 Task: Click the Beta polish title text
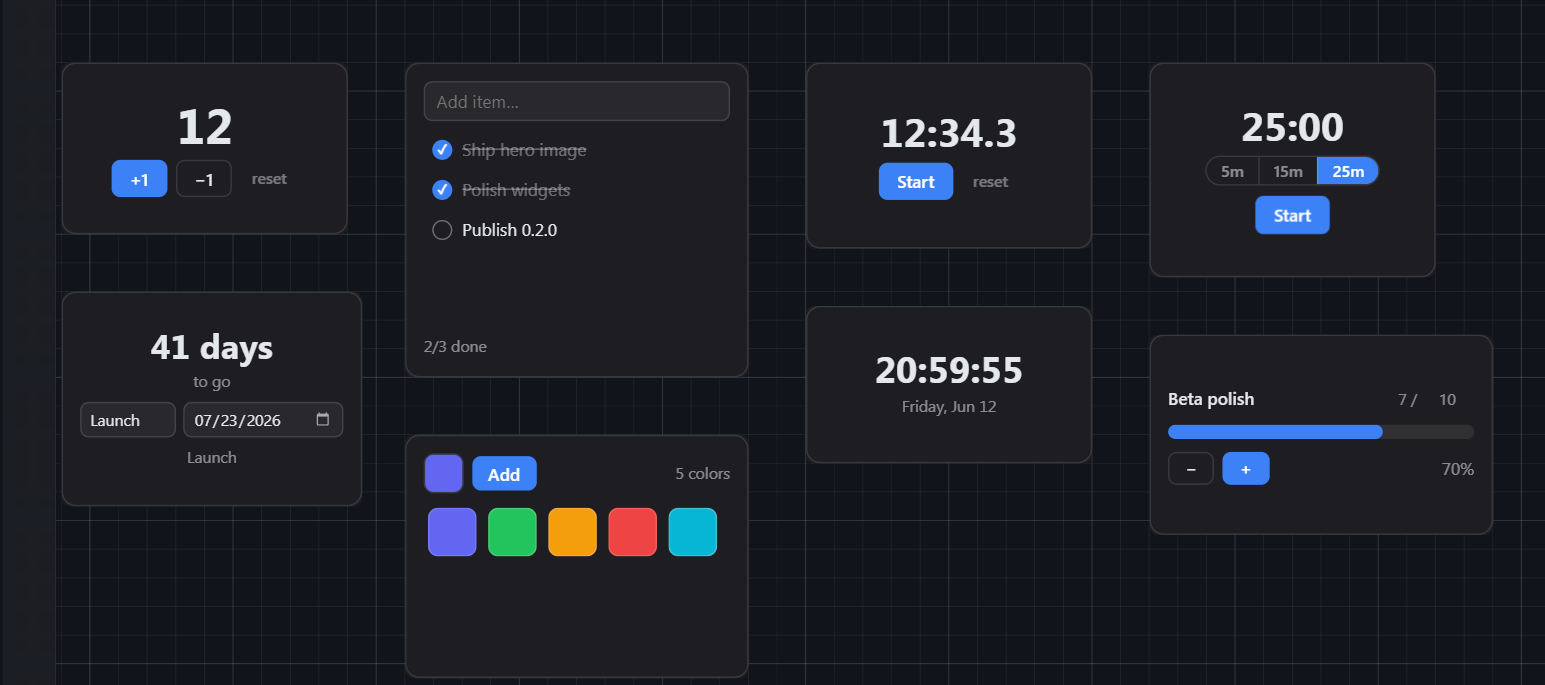[1211, 400]
